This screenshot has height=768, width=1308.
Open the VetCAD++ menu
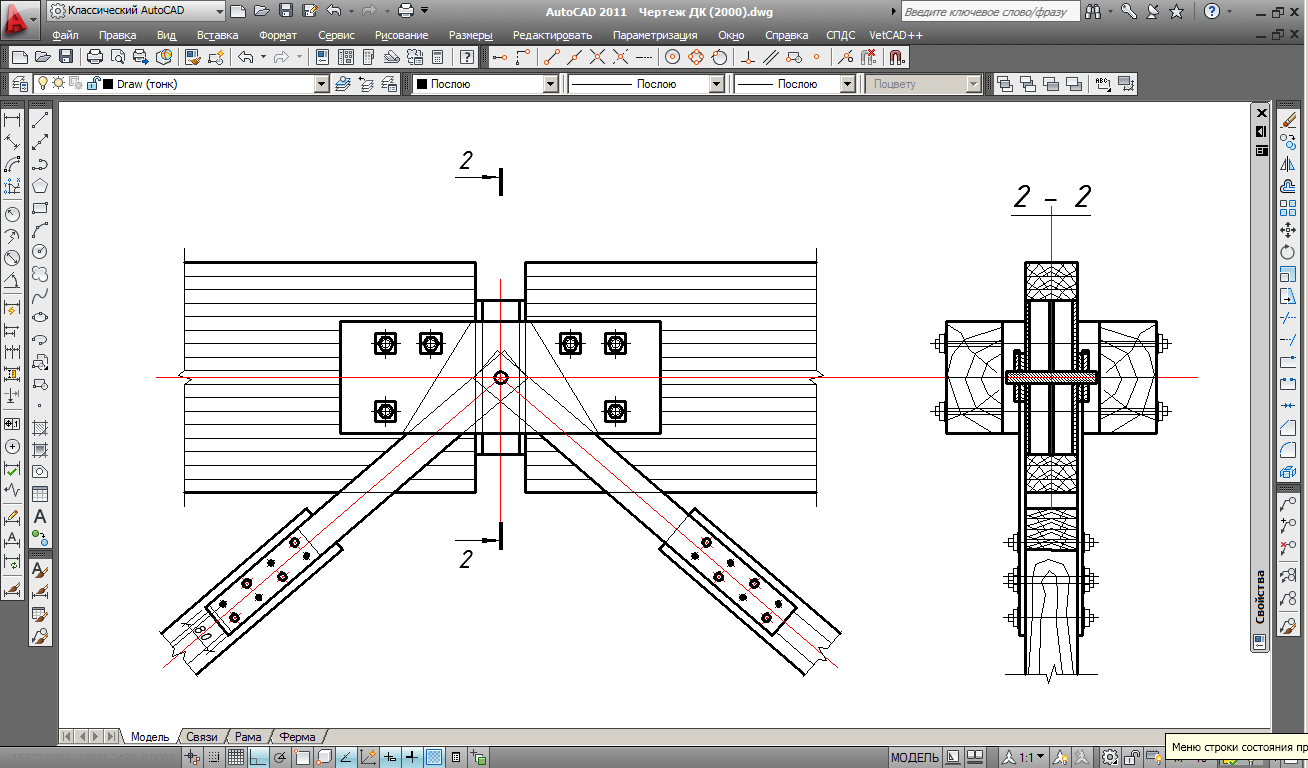896,35
